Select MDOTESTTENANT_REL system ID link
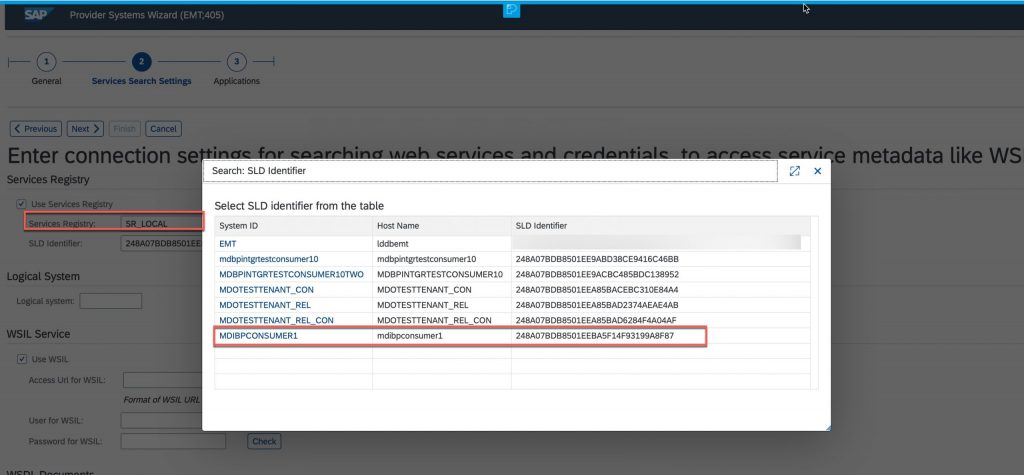The height and width of the screenshot is (475, 1024). pos(265,305)
